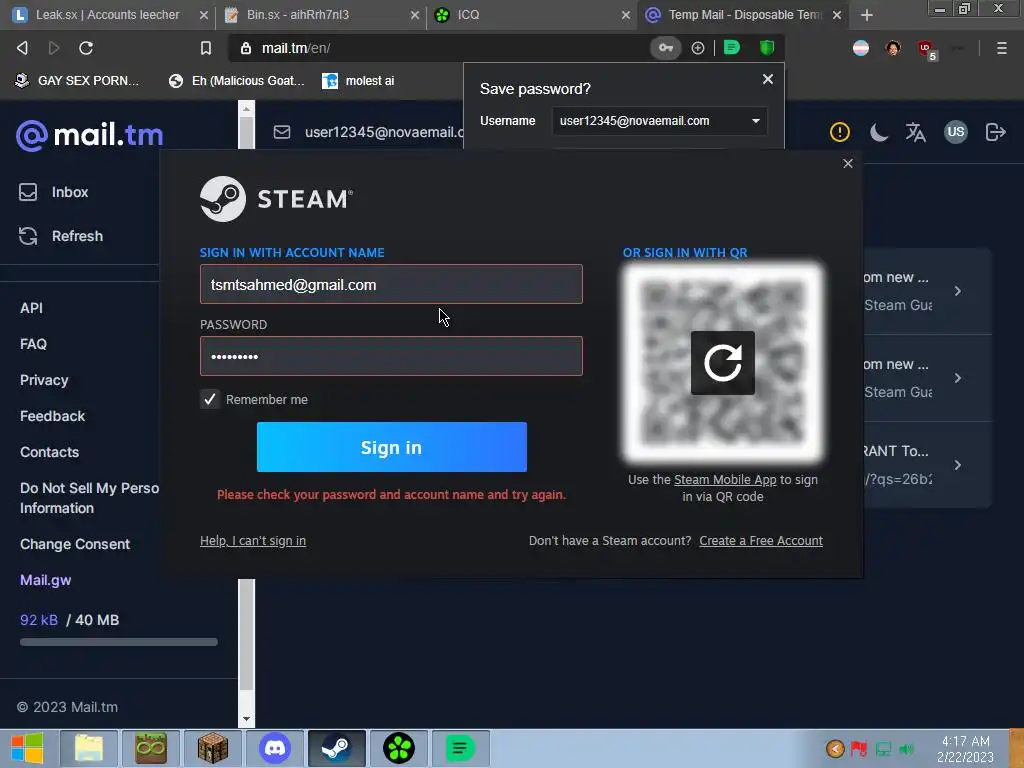The width and height of the screenshot is (1024, 768).
Task: Open the Steam Mobile App link
Action: click(725, 479)
